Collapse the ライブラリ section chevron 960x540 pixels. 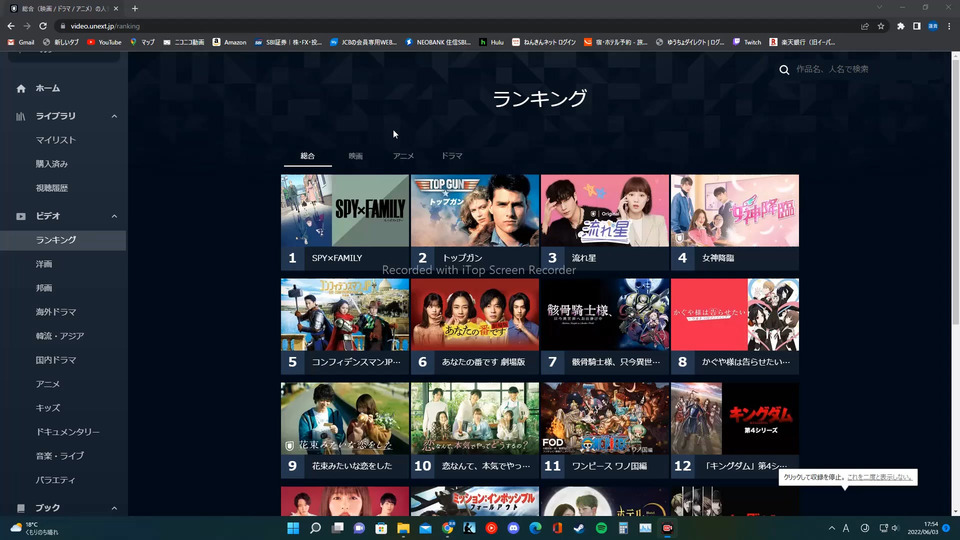click(x=114, y=116)
